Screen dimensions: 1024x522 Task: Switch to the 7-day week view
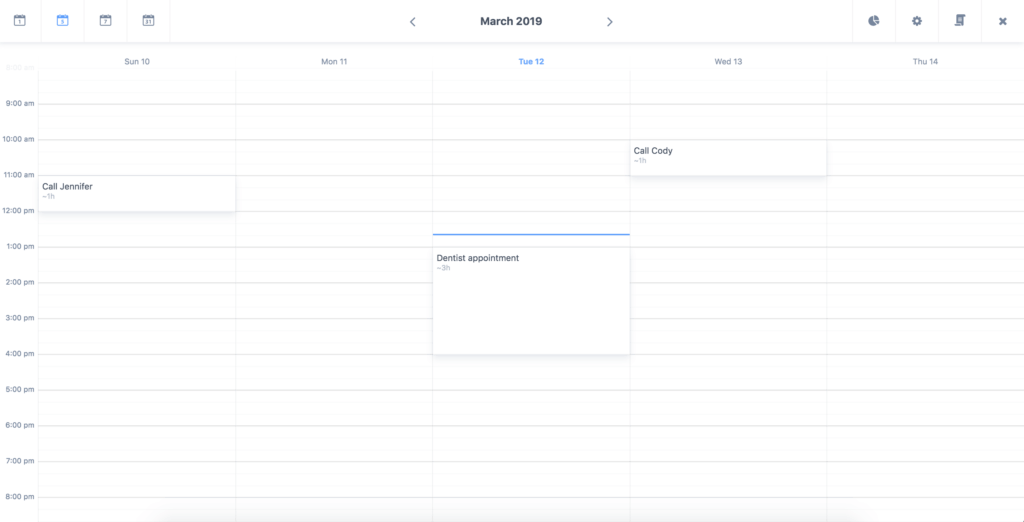click(105, 21)
